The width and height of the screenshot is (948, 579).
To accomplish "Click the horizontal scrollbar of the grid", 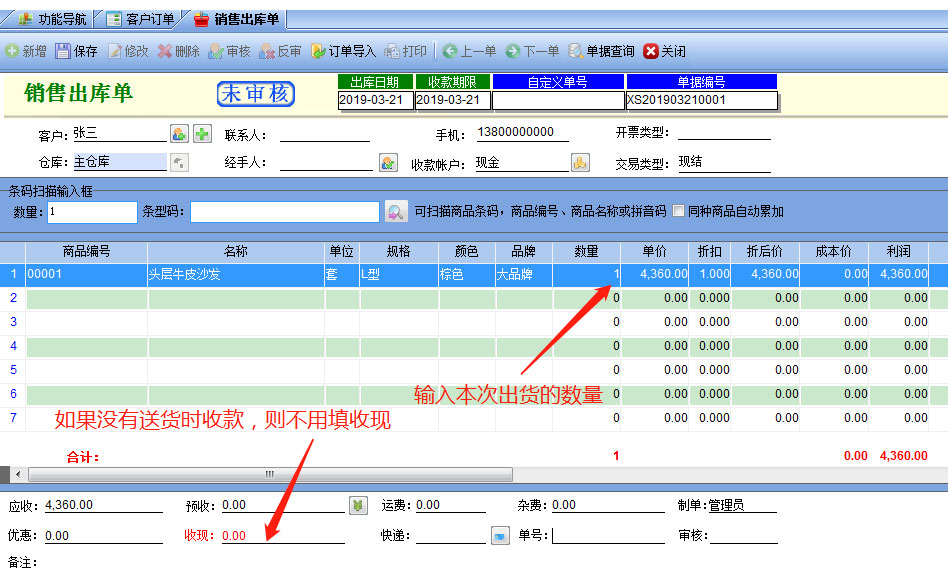I will pos(269,474).
